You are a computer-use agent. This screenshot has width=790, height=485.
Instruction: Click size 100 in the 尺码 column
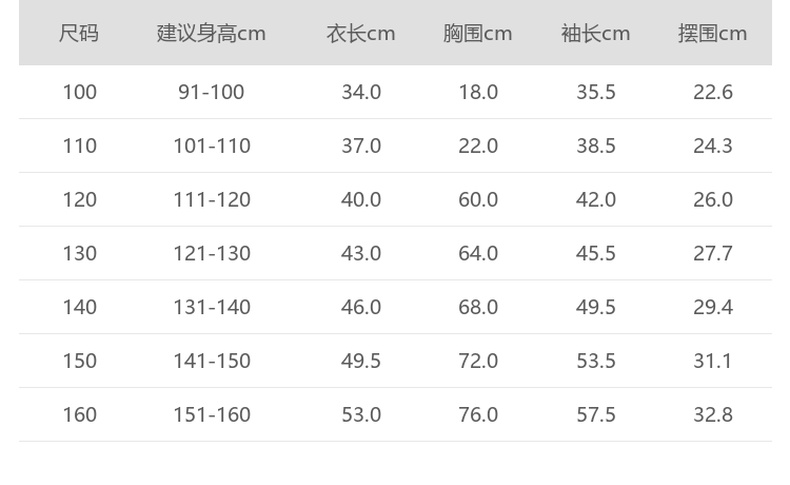pyautogui.click(x=79, y=92)
